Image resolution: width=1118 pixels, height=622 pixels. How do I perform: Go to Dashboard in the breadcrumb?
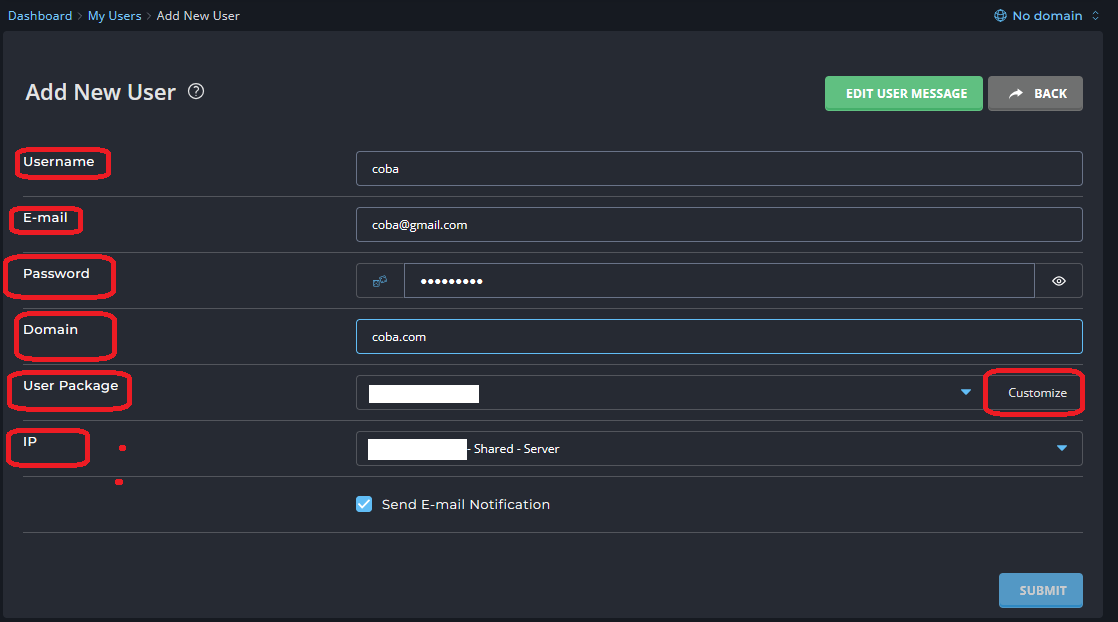(x=40, y=16)
